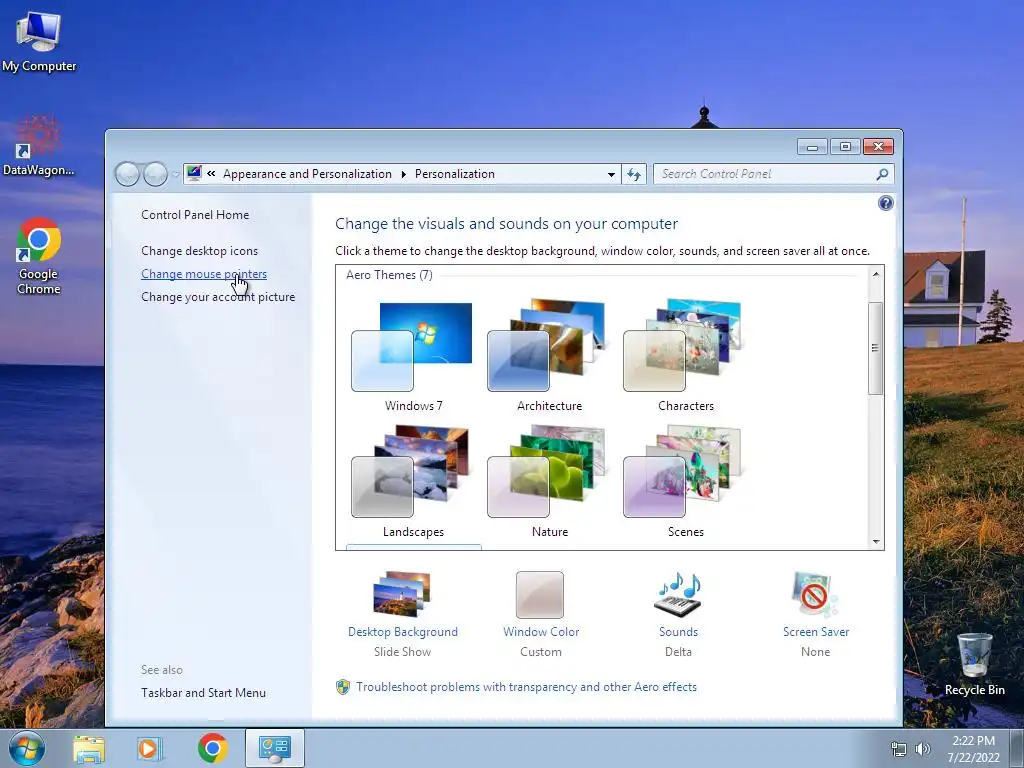
Task: Click the blue help question mark icon
Action: pyautogui.click(x=886, y=203)
